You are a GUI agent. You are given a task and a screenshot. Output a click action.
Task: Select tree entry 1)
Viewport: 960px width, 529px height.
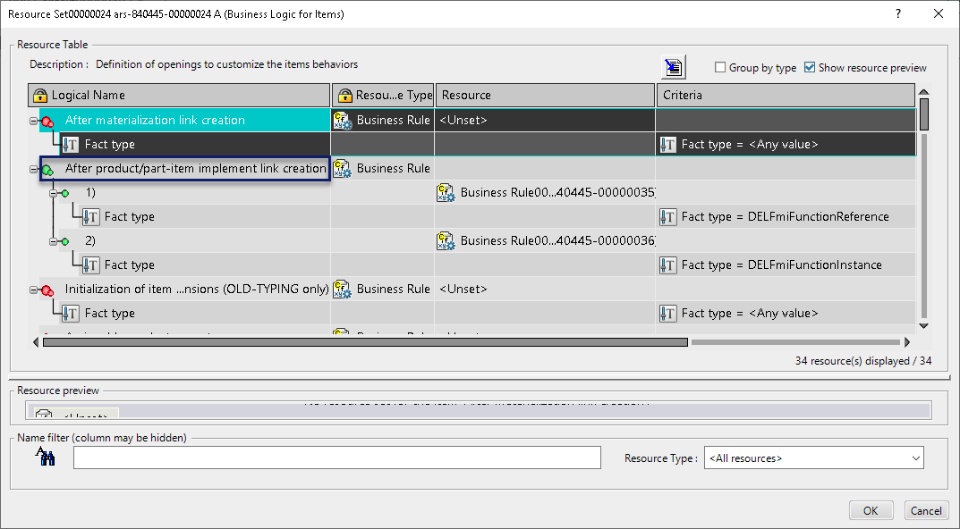[91, 193]
